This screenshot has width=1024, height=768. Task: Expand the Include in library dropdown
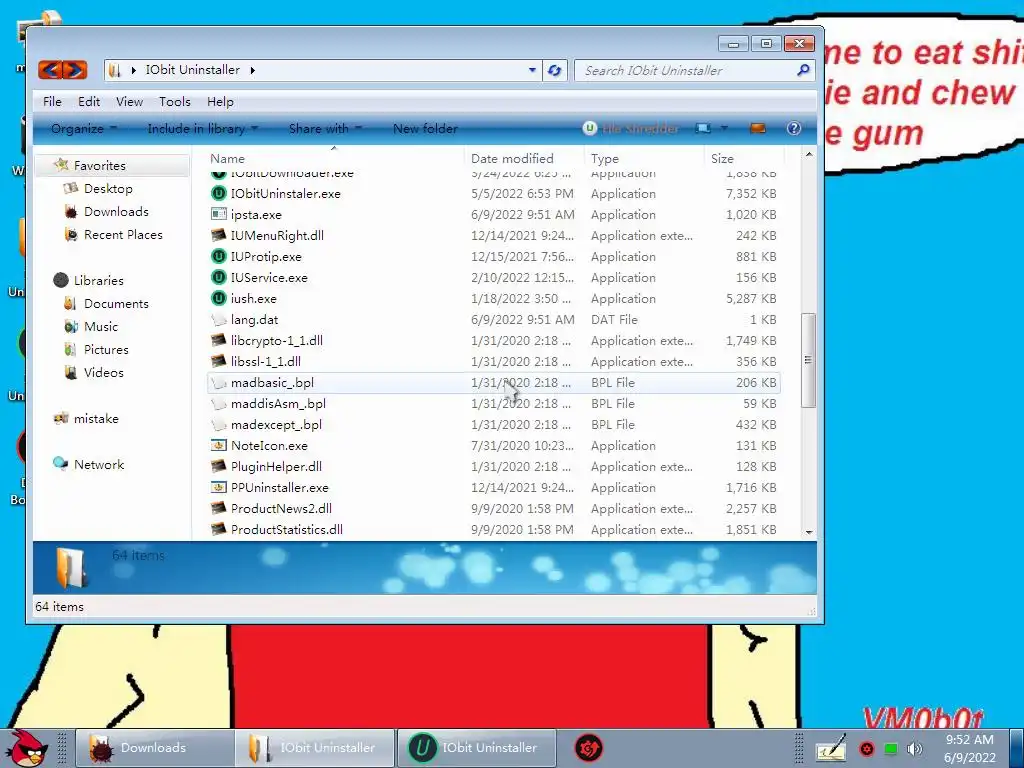[x=202, y=129]
